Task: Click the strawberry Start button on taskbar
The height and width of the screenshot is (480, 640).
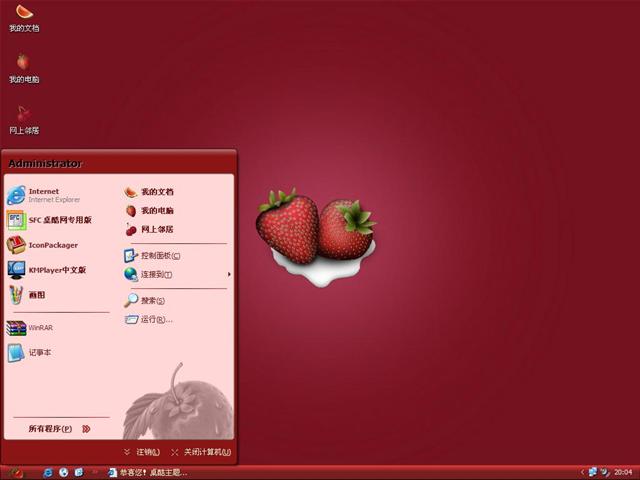Action: [x=16, y=473]
